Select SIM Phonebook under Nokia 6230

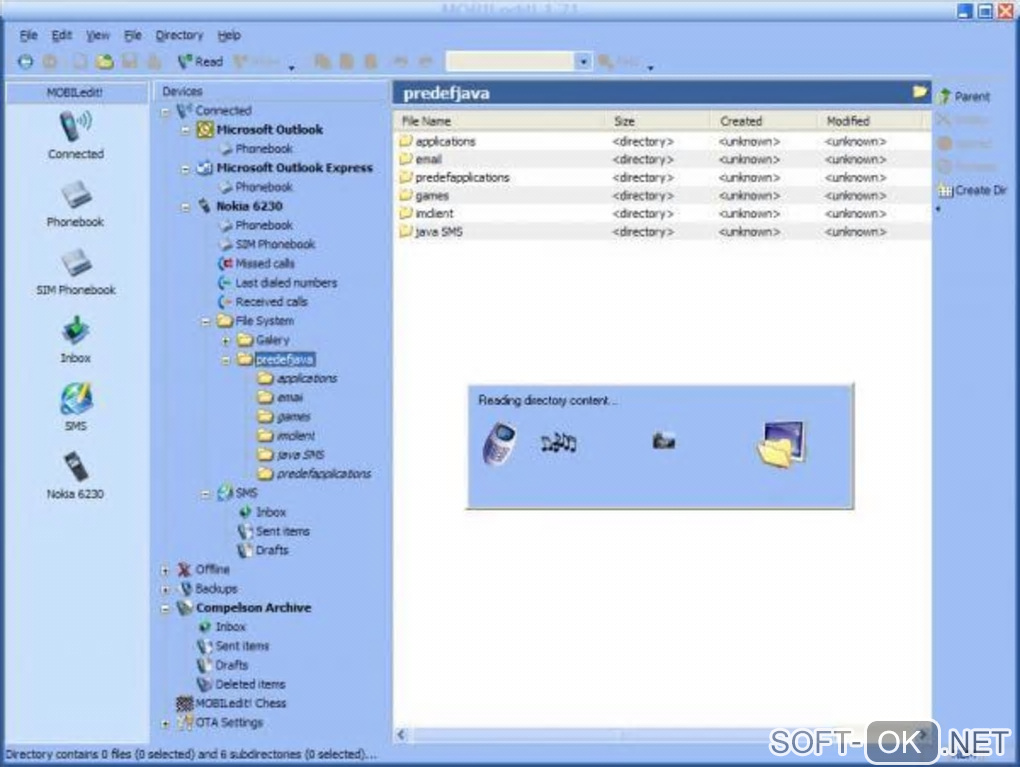pos(267,245)
